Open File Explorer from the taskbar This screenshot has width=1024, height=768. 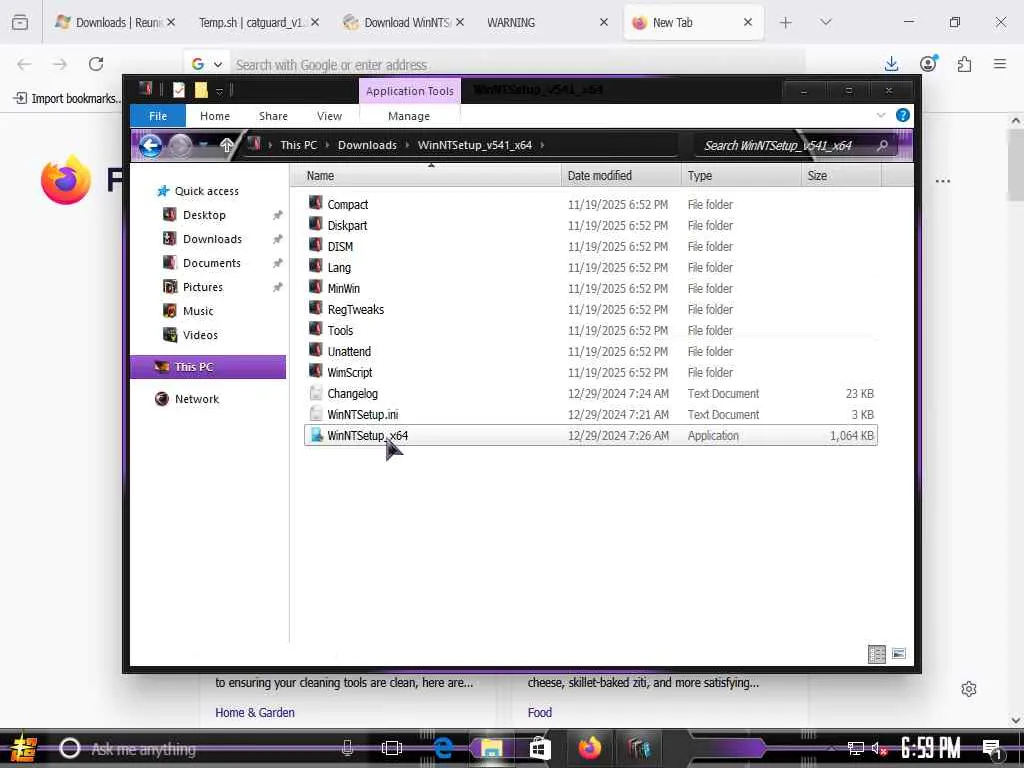pos(491,748)
